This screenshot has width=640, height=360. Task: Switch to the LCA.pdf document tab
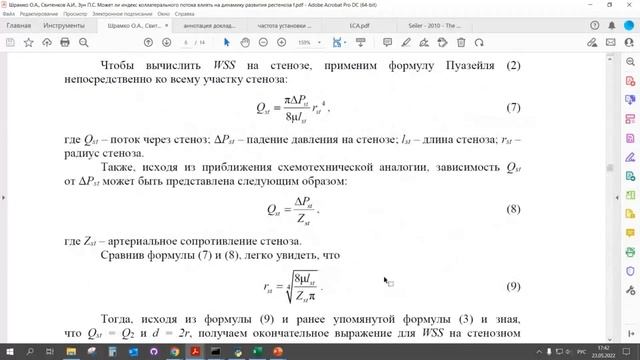click(x=359, y=26)
